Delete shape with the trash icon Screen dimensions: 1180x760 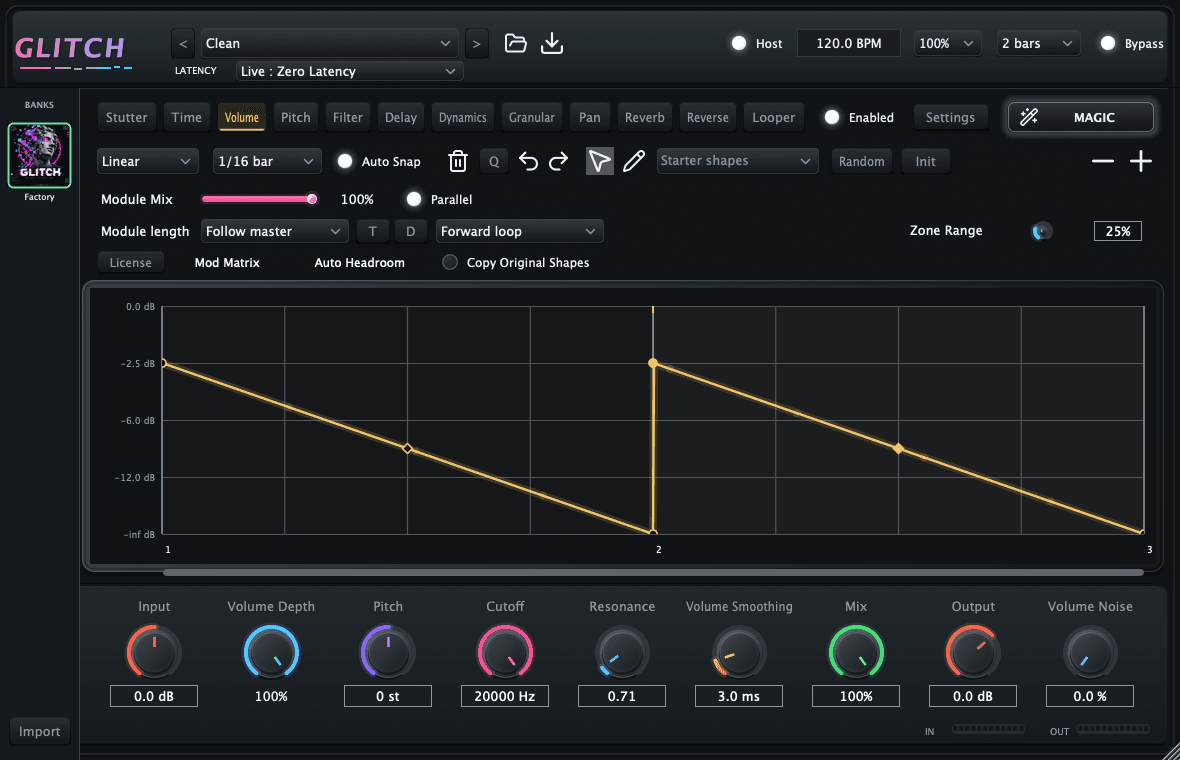coord(458,161)
